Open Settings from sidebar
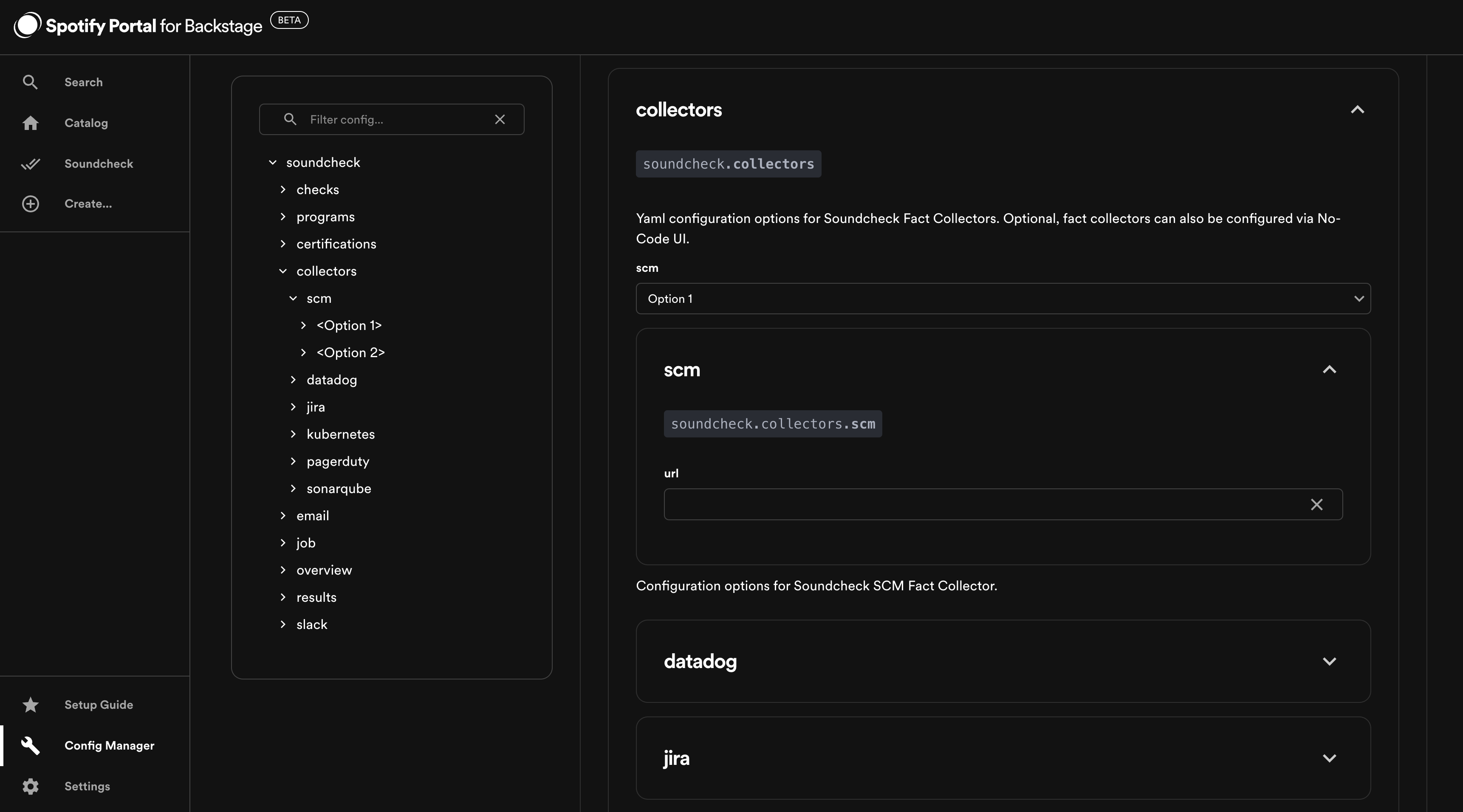The width and height of the screenshot is (1463, 812). tap(87, 787)
